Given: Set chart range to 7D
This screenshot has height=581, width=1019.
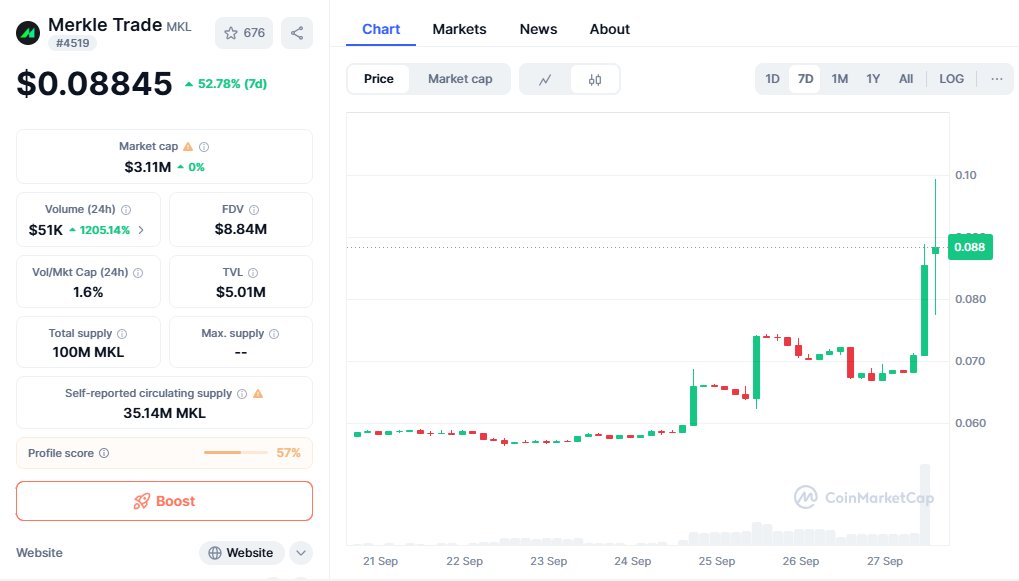Looking at the screenshot, I should click(805, 79).
